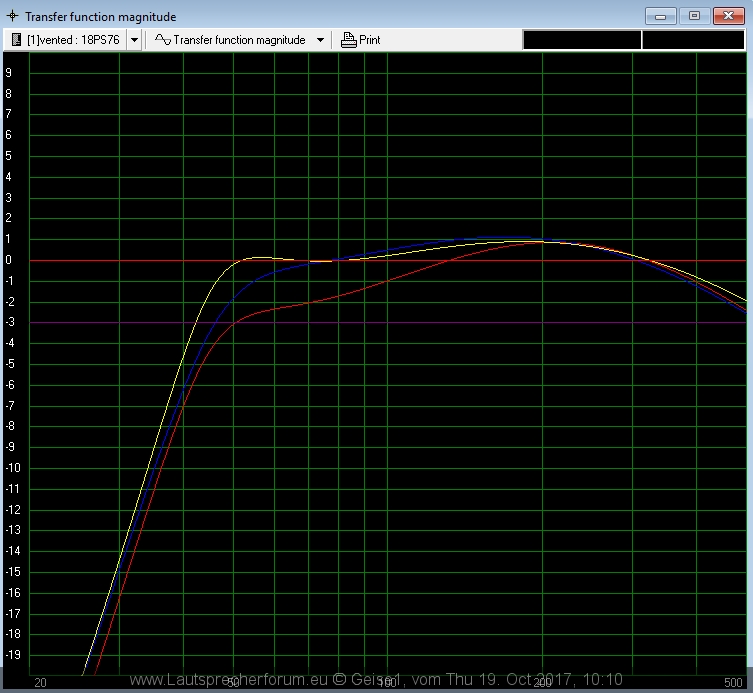Image resolution: width=753 pixels, height=693 pixels.
Task: Click the Transfer function magnitude toolbar label
Action: (x=239, y=40)
